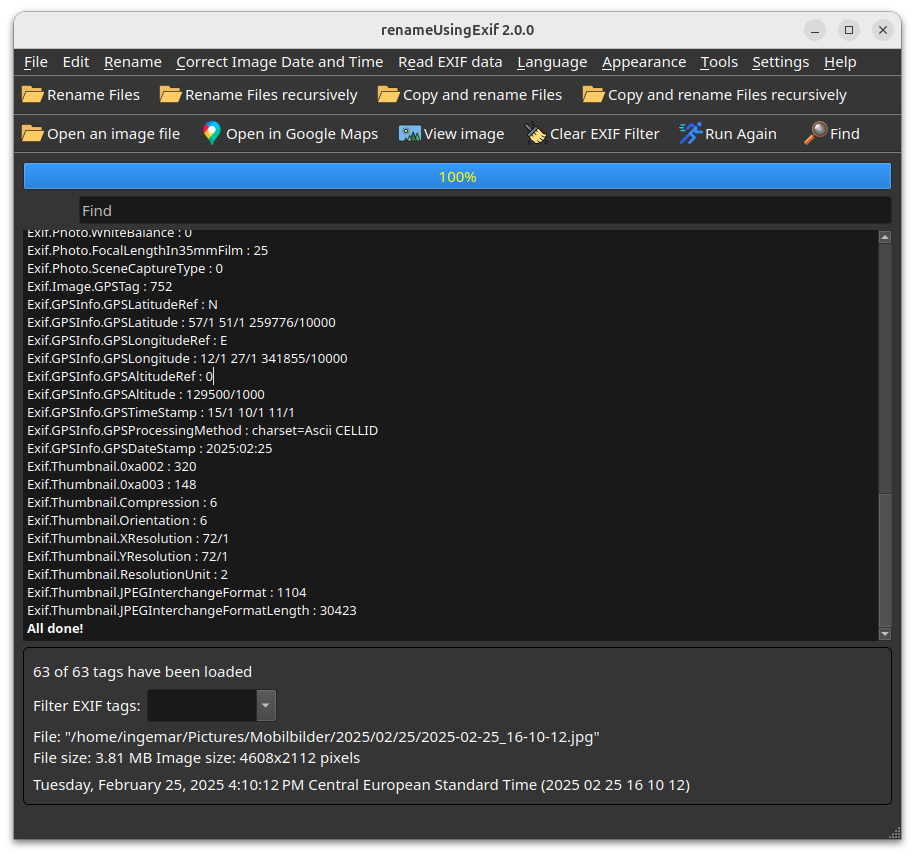
Task: Click the Exif.Thumbnail.ResolutionUnit line
Action: point(127,575)
